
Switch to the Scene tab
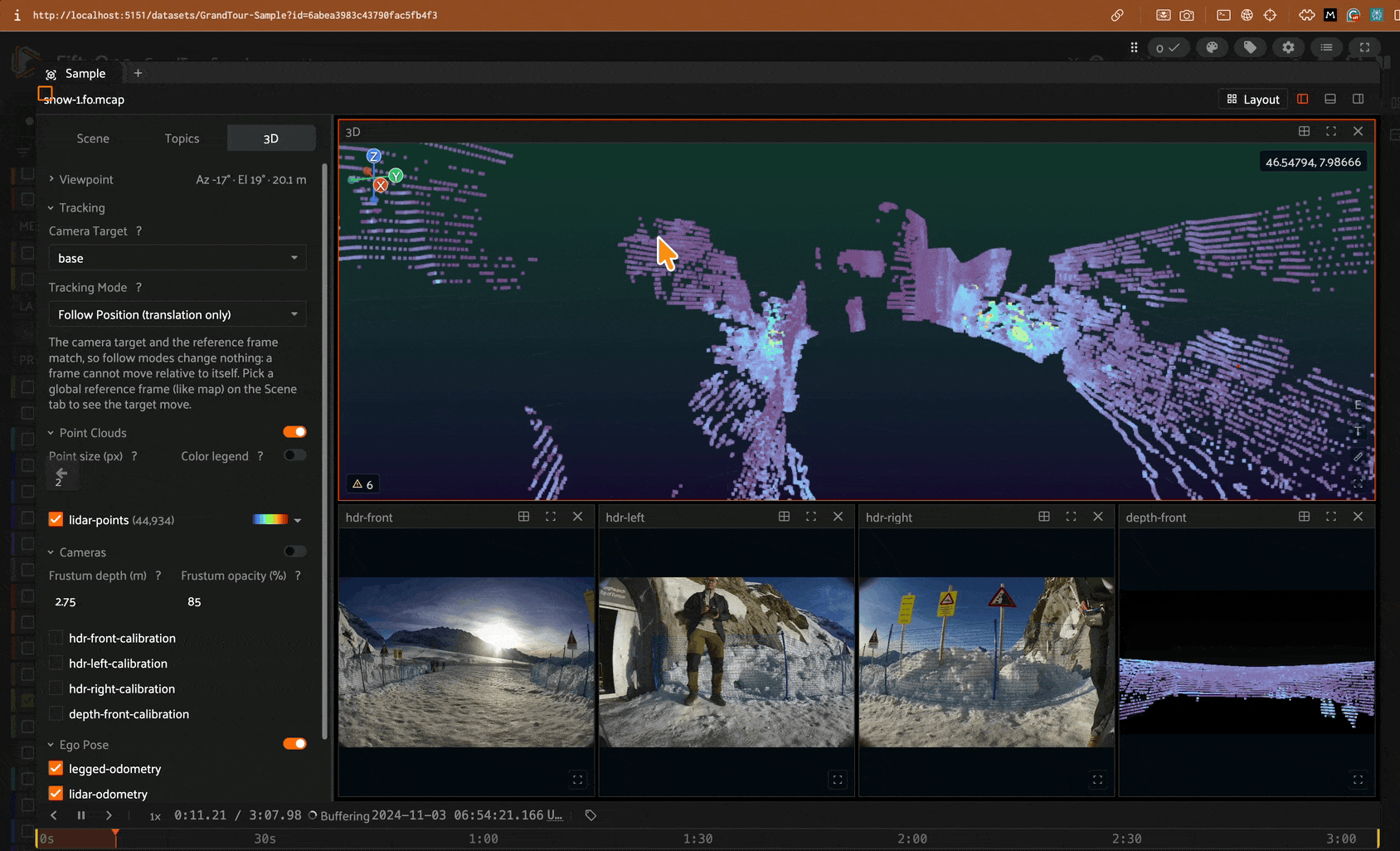pos(93,139)
